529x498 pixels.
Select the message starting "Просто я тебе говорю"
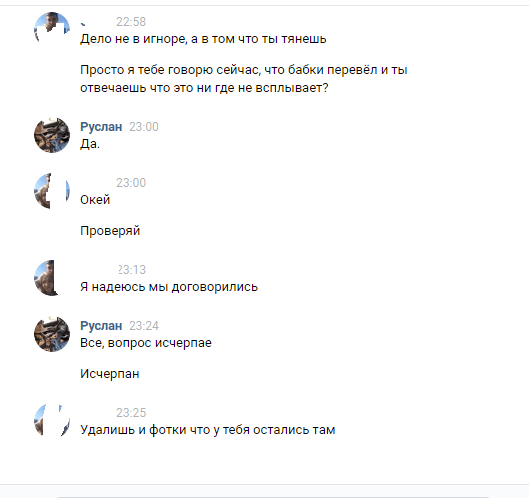tap(244, 79)
